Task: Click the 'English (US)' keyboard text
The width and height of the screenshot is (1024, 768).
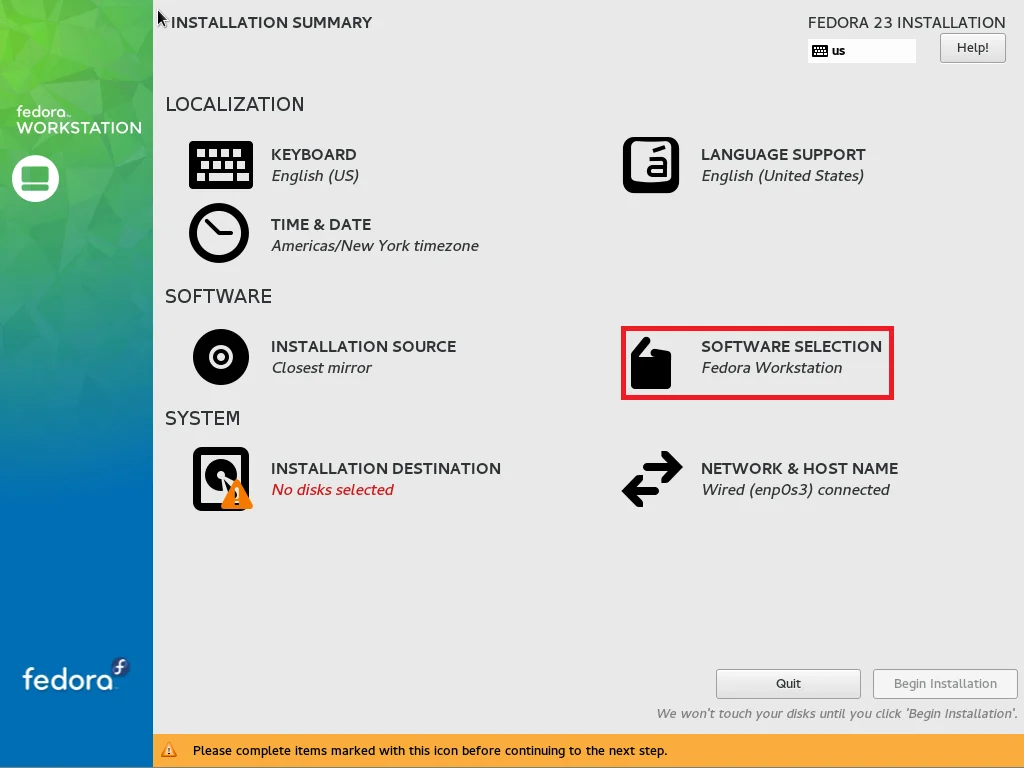Action: (315, 176)
